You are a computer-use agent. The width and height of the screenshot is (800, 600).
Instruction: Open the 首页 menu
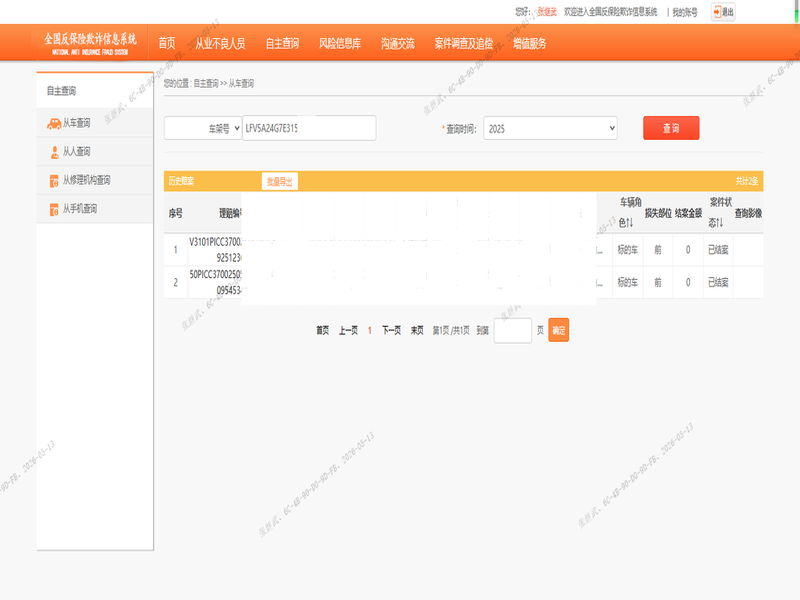click(167, 43)
